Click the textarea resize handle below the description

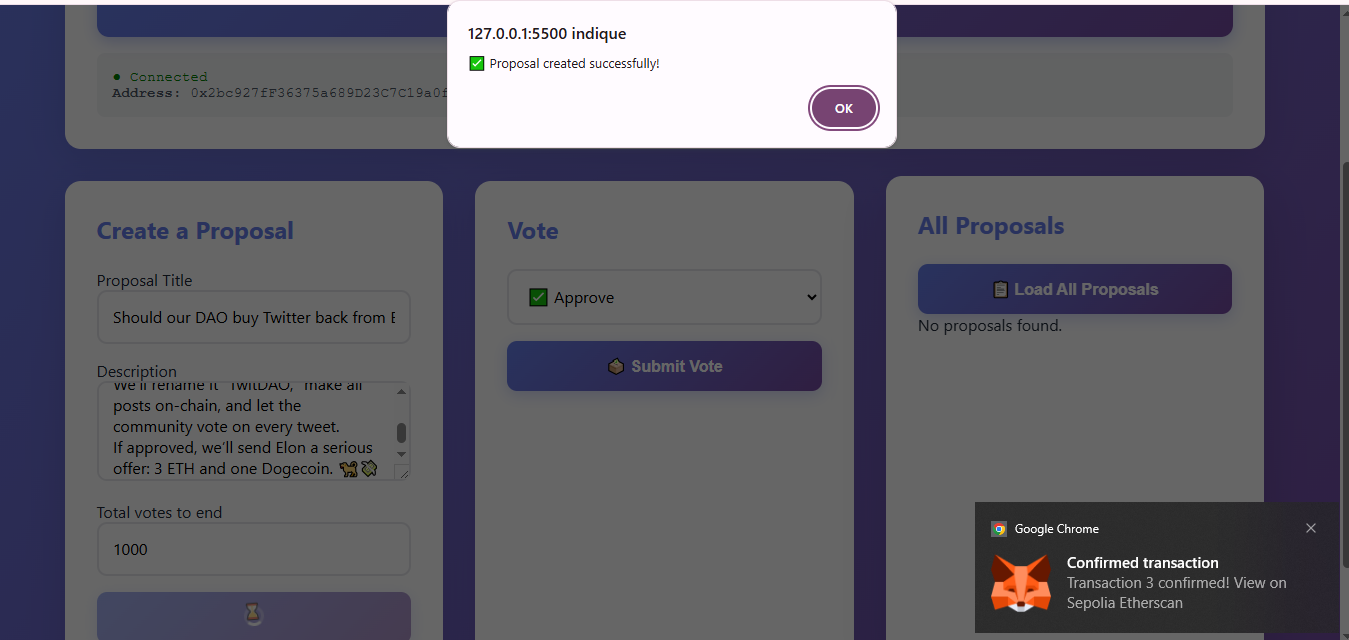click(x=404, y=473)
